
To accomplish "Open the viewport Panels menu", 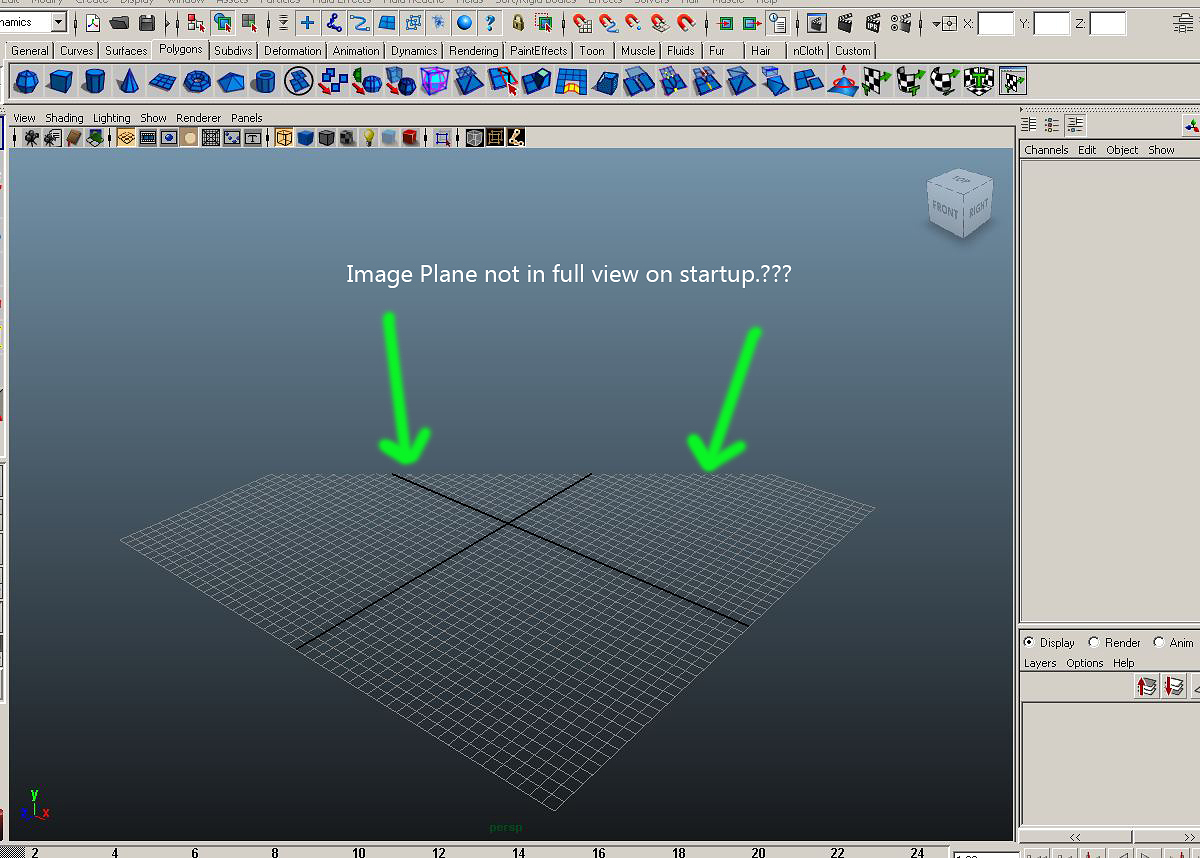I will (x=246, y=118).
